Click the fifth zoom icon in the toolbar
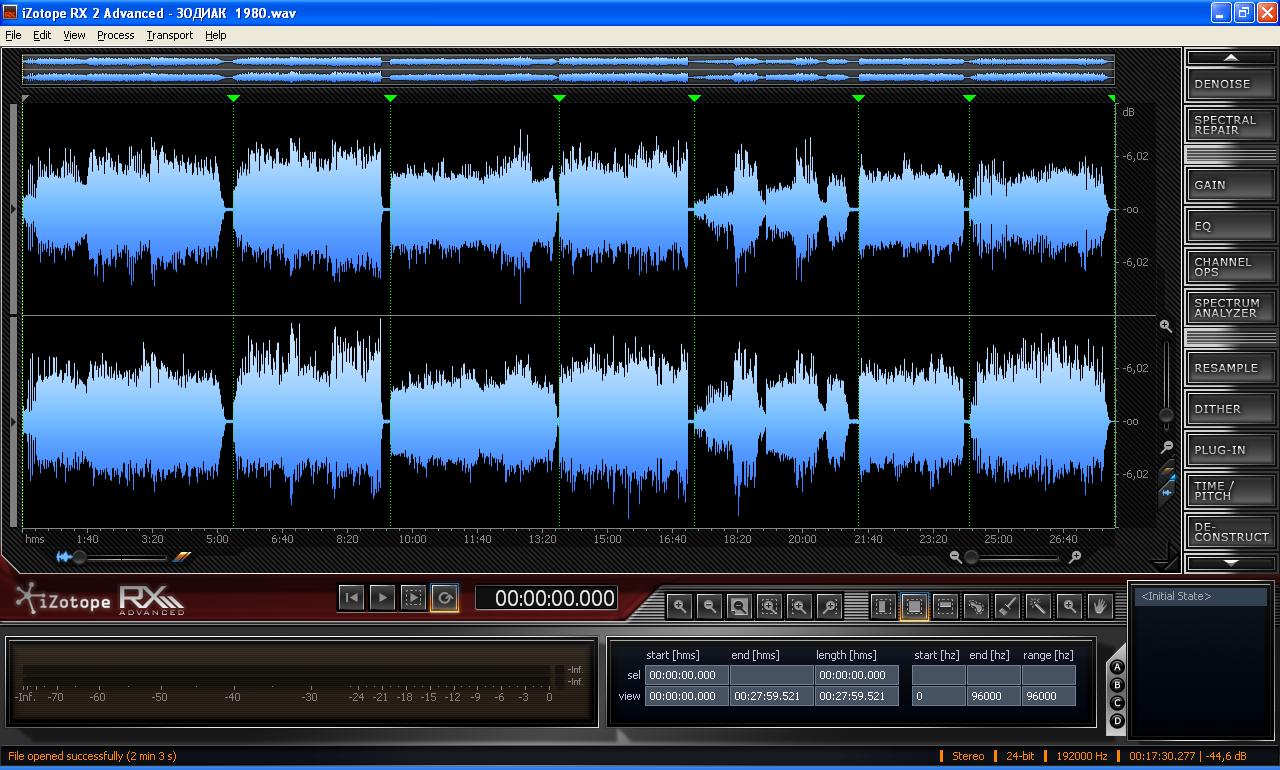Viewport: 1280px width, 770px height. (x=799, y=605)
